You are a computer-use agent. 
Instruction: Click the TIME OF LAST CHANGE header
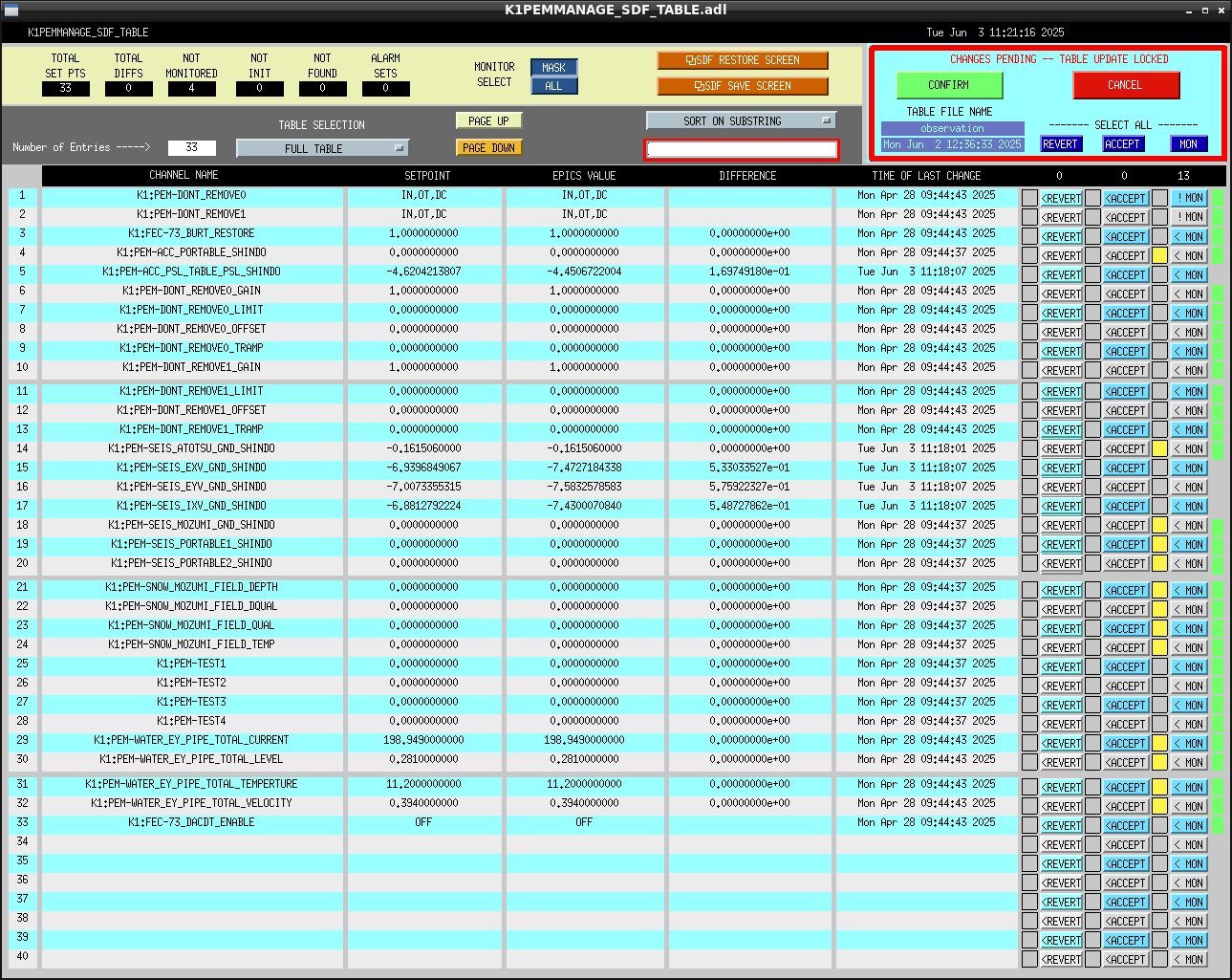pos(926,176)
